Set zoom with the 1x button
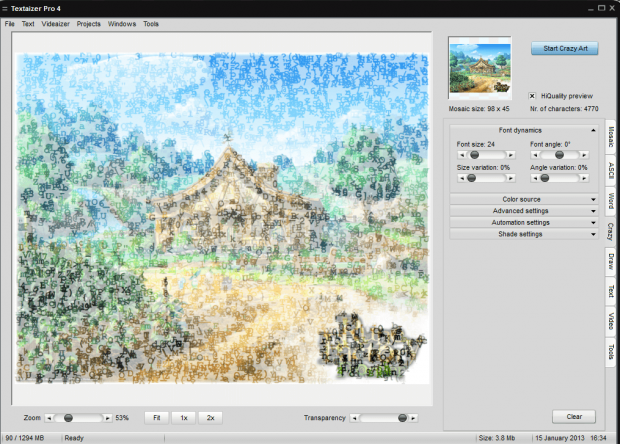Viewport: 620px width, 444px height. (x=183, y=418)
